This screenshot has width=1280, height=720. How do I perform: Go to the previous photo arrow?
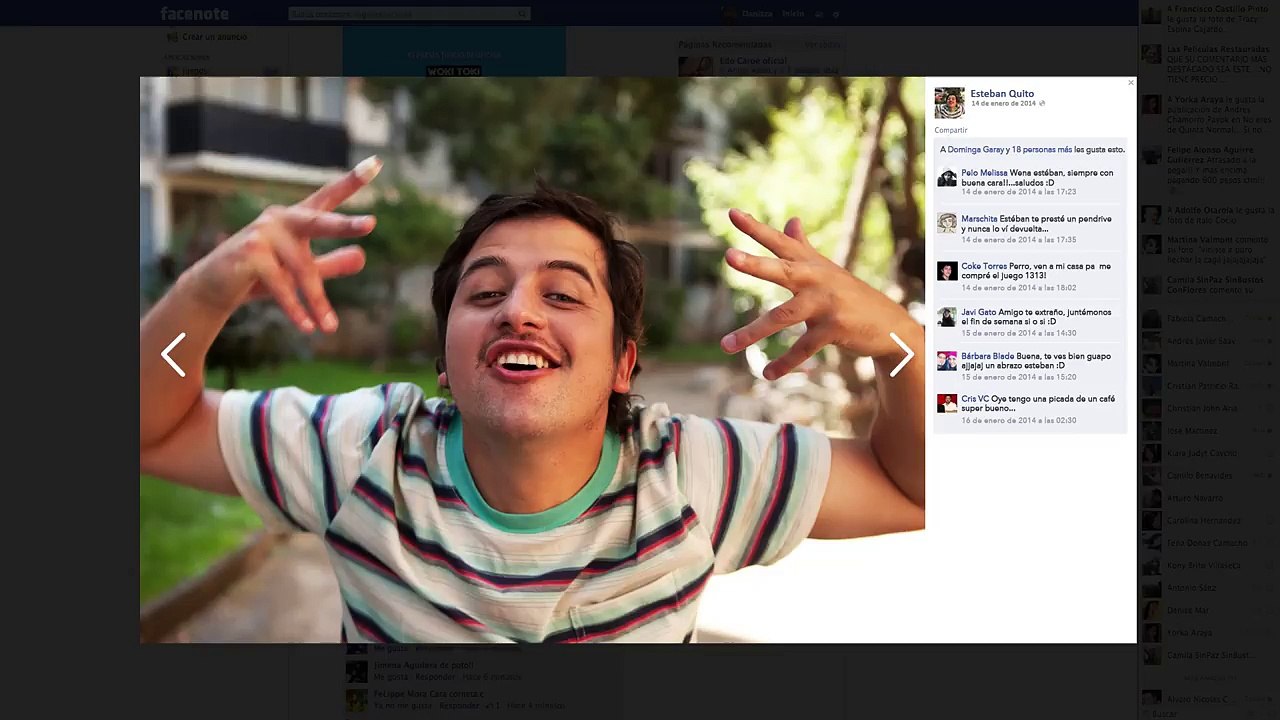pos(174,355)
